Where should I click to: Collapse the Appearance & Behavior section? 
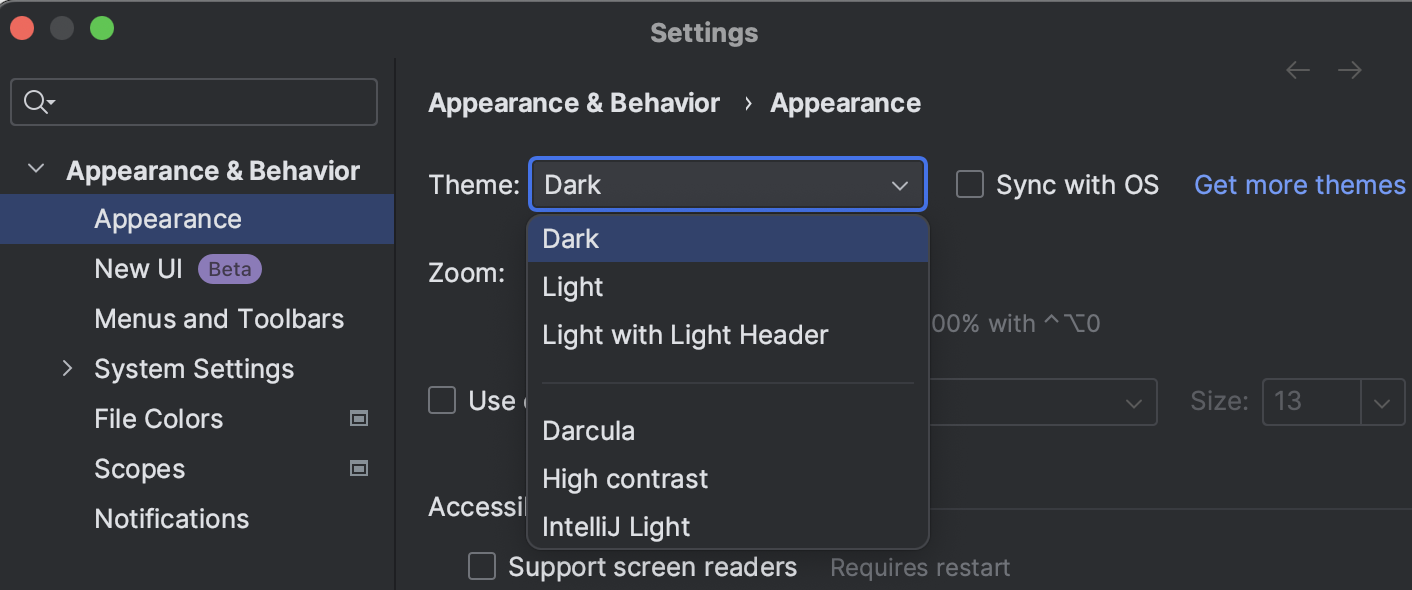(36, 169)
